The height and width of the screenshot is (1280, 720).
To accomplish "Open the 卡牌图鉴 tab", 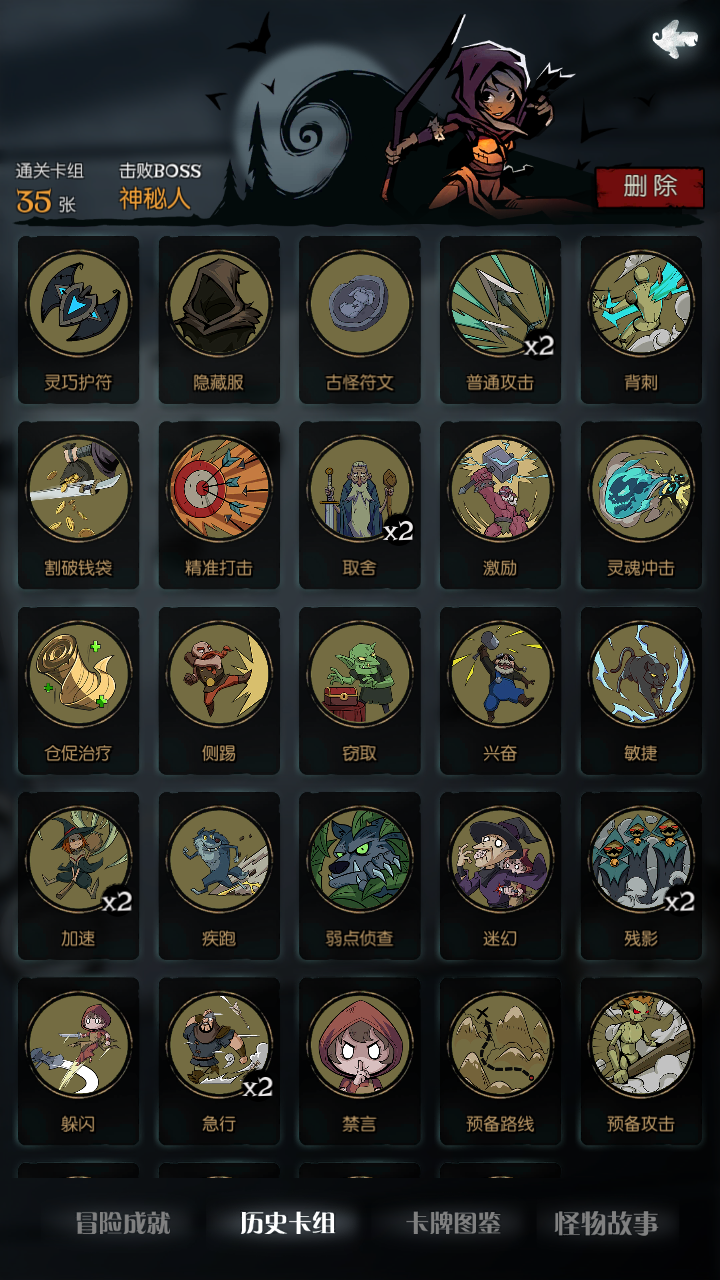I will tap(453, 1223).
